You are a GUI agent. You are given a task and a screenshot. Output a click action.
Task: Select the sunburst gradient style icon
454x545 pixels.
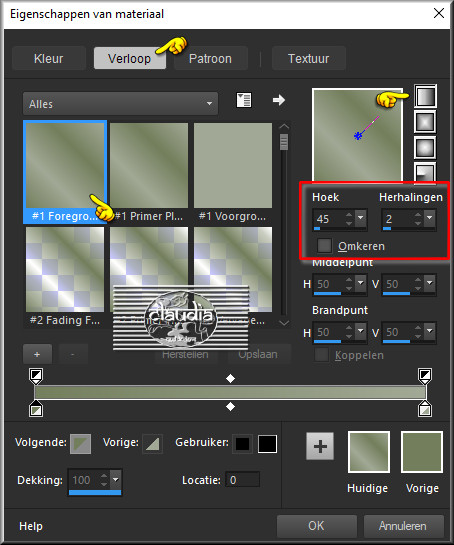pyautogui.click(x=425, y=148)
